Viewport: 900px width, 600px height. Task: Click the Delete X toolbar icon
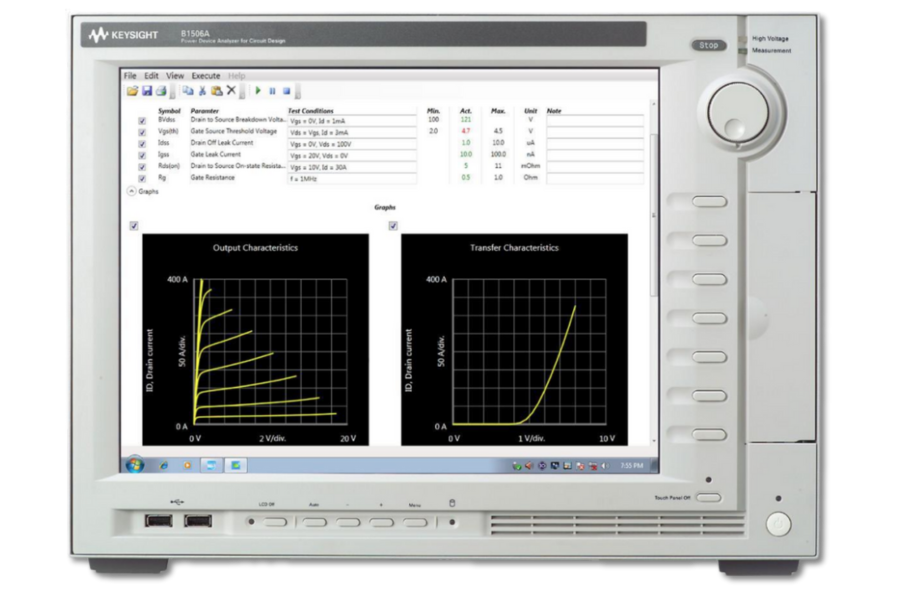click(x=231, y=90)
